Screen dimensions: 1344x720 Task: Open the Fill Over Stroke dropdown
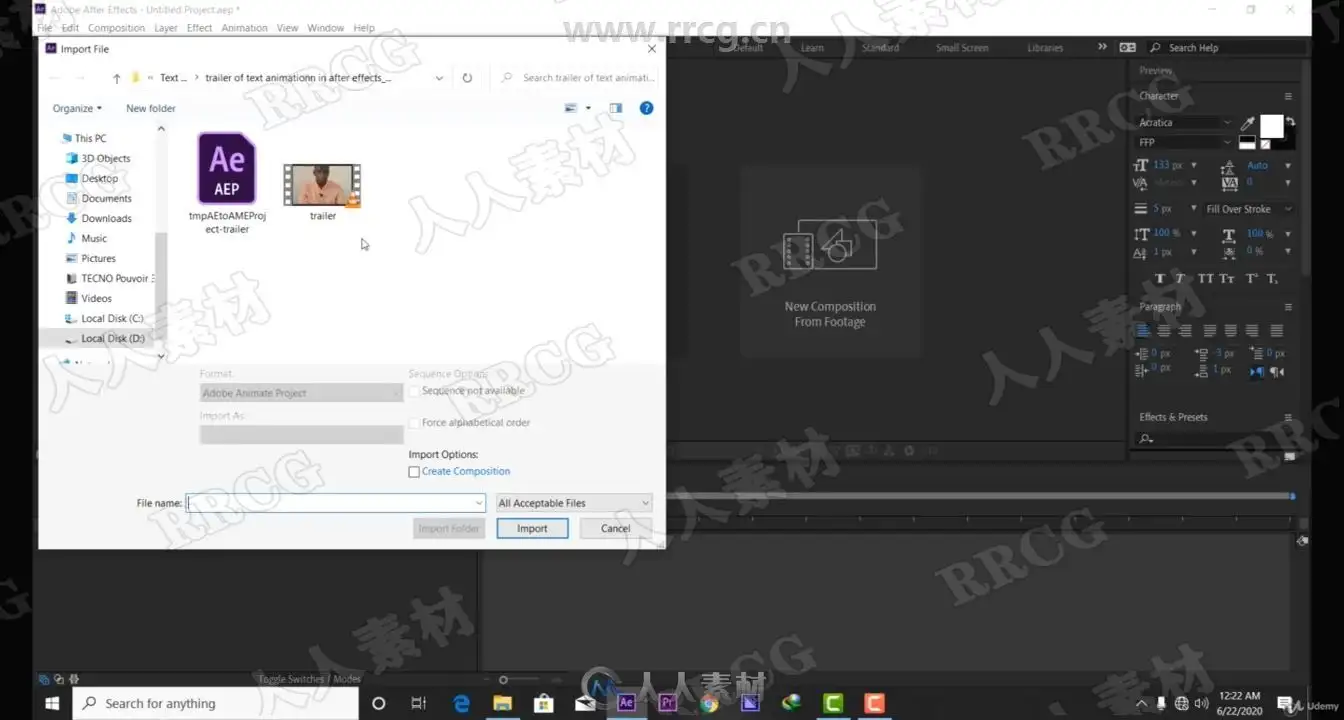(x=1249, y=209)
